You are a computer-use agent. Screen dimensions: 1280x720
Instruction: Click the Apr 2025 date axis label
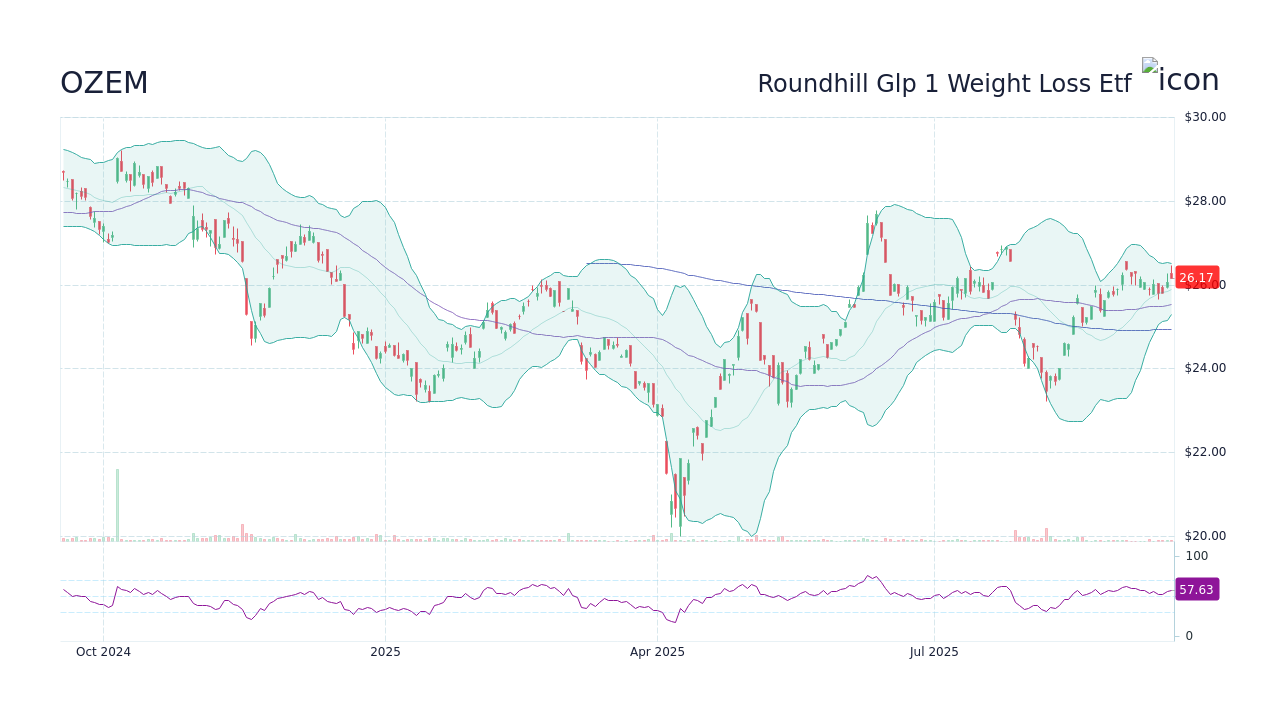click(657, 652)
